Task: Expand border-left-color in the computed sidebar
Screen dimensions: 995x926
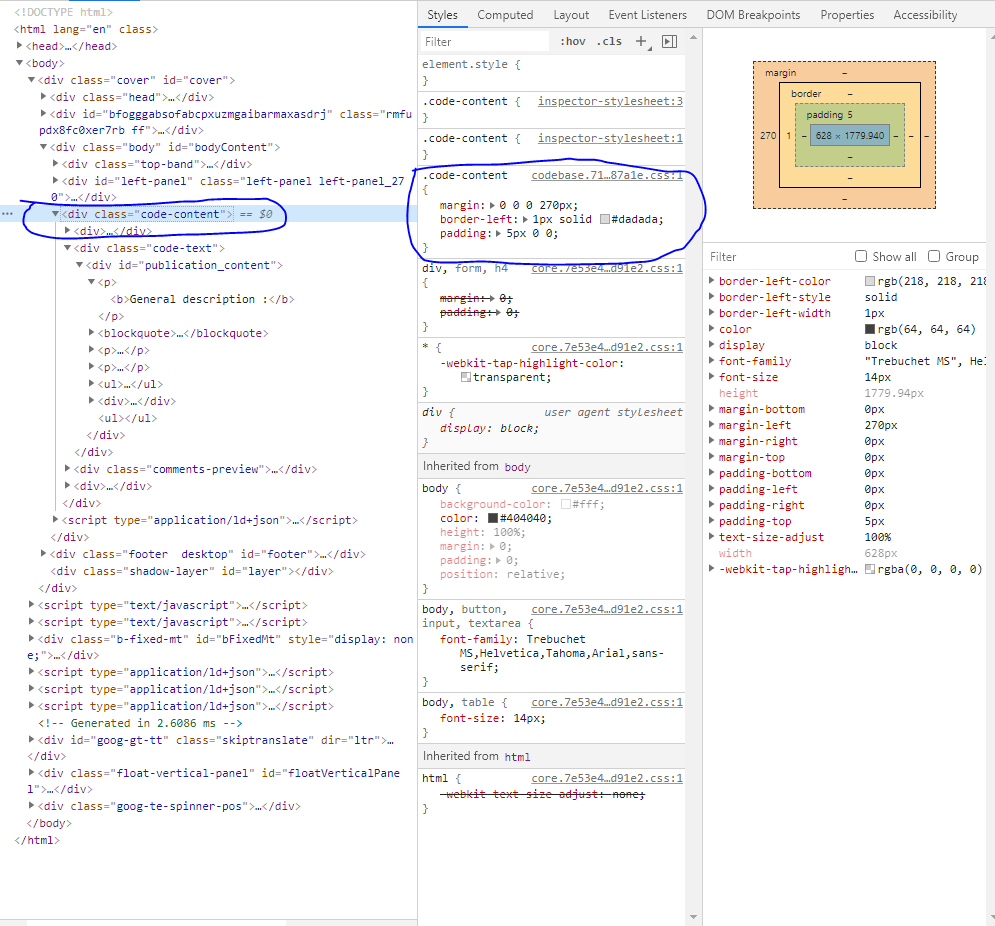Action: (713, 282)
